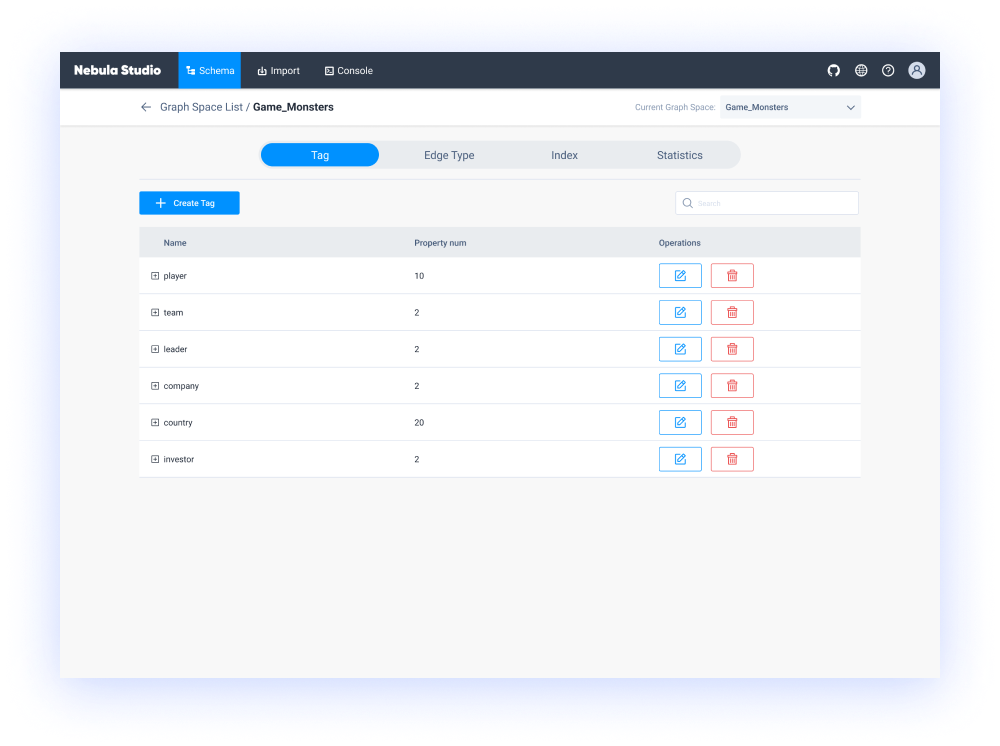Click the user profile avatar icon
Viewport: 1000px width, 746px height.
pyautogui.click(x=917, y=70)
